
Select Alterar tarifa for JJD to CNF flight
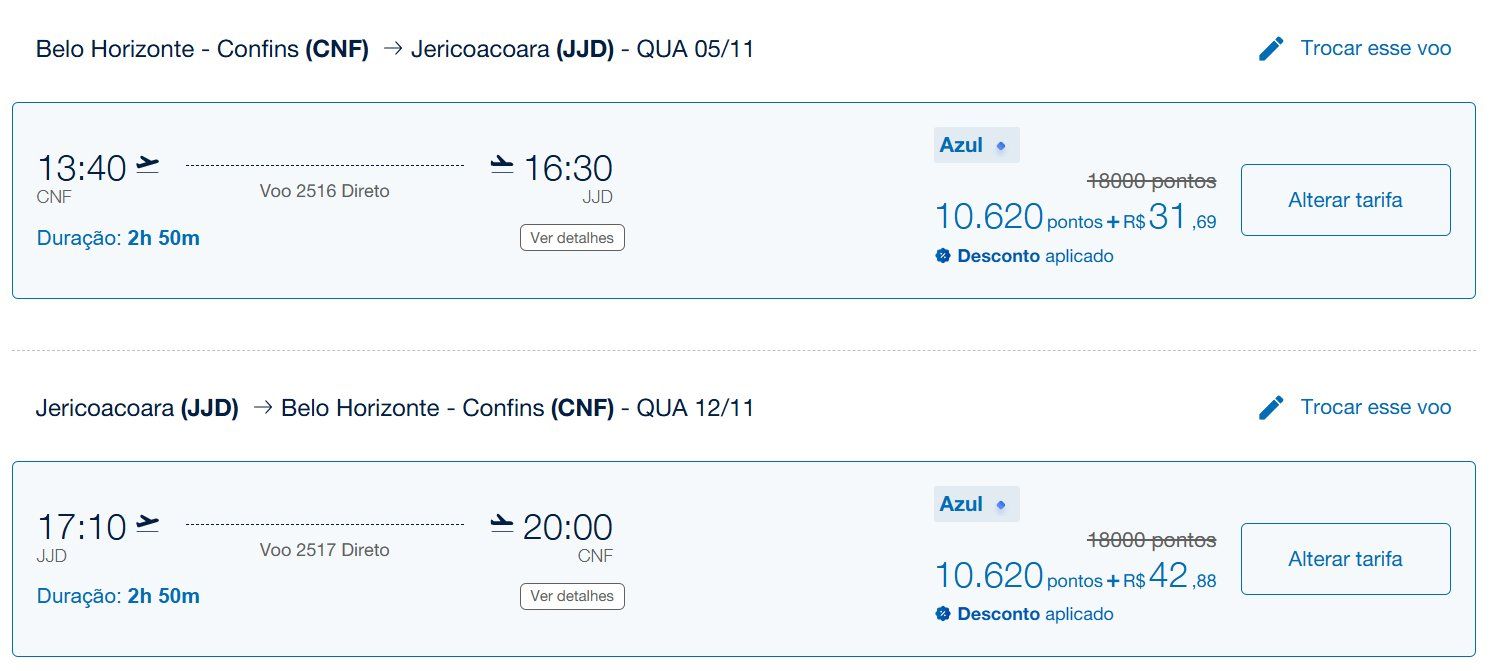(x=1345, y=559)
